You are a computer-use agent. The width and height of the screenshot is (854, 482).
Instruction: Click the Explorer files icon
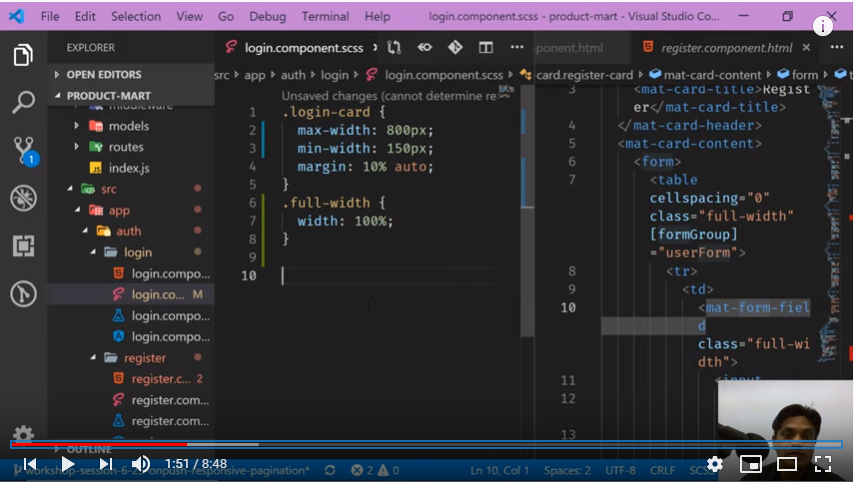(x=23, y=55)
